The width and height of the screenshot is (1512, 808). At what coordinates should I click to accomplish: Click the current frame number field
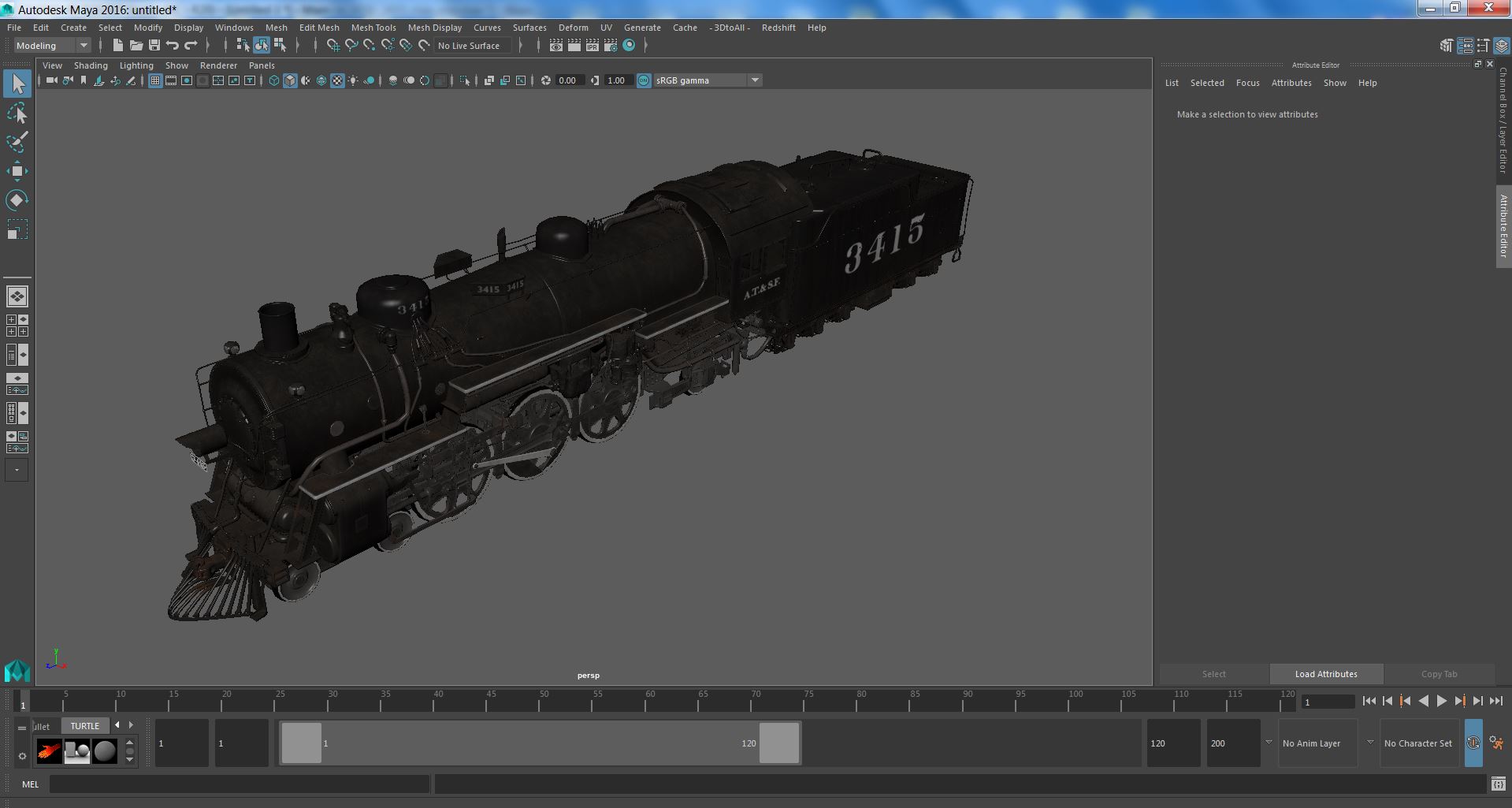coord(1328,702)
